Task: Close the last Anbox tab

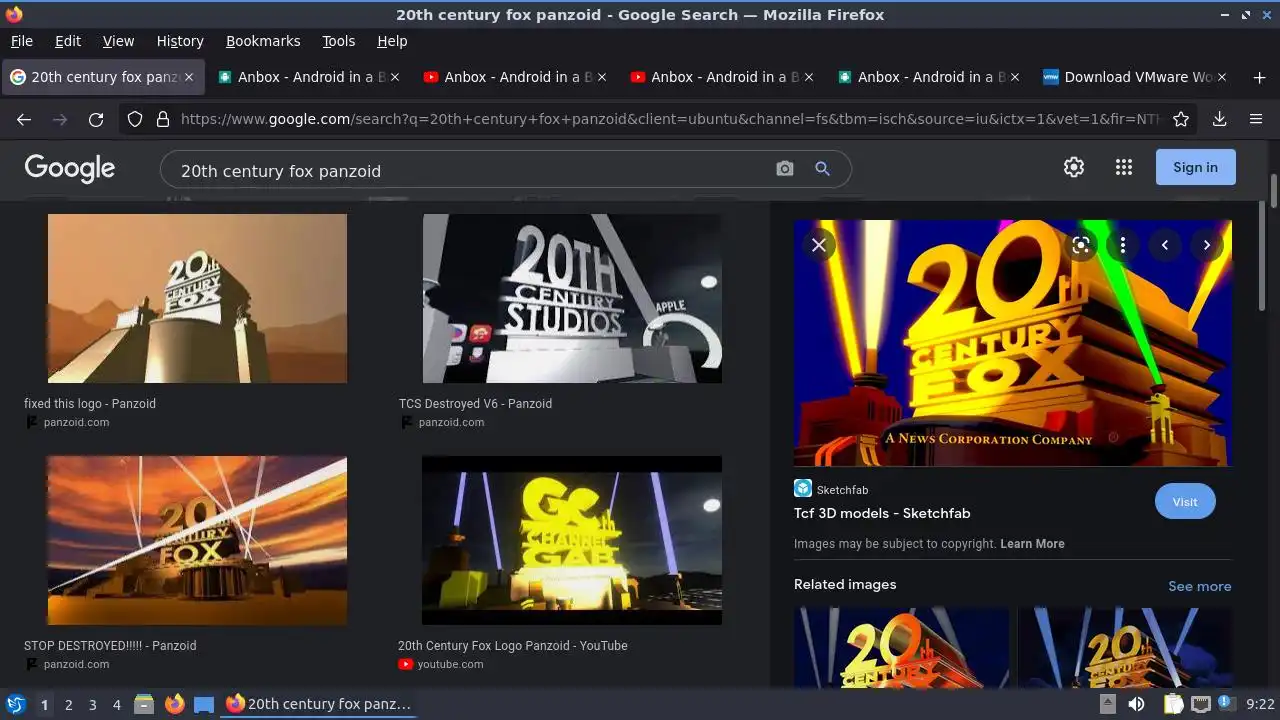Action: pos(1015,77)
